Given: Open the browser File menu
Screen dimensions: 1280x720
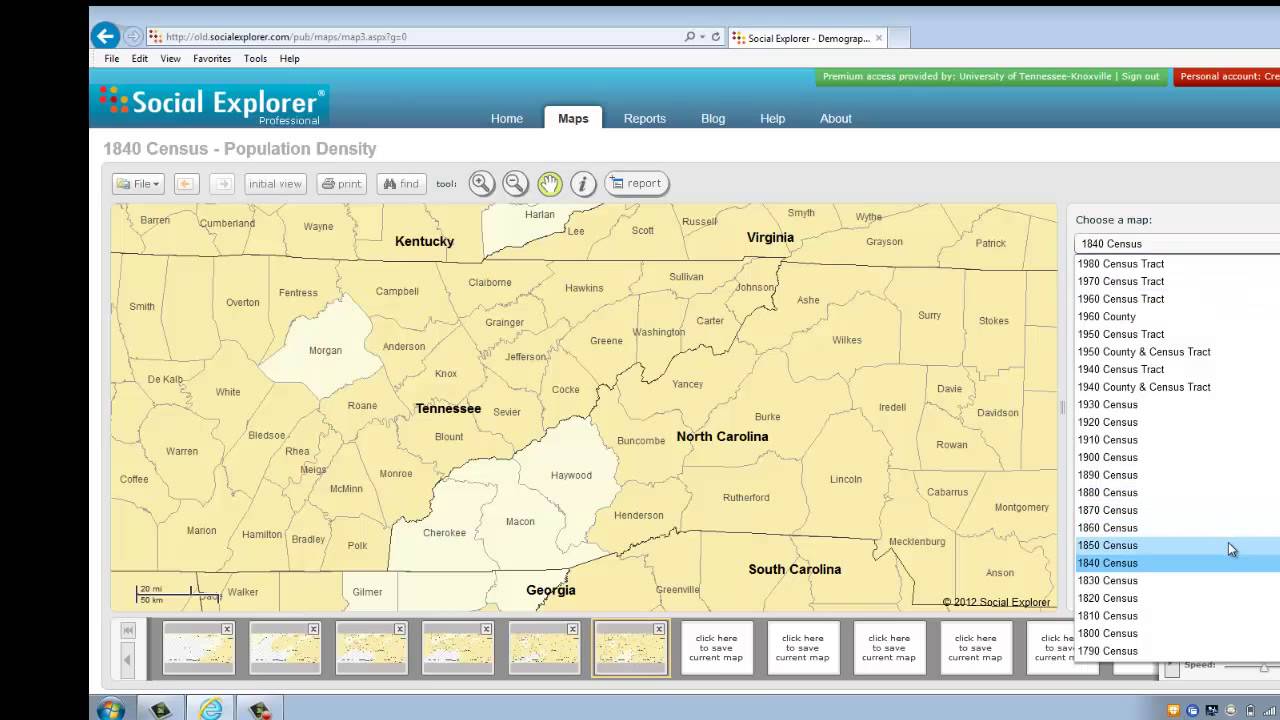Looking at the screenshot, I should pyautogui.click(x=112, y=59).
